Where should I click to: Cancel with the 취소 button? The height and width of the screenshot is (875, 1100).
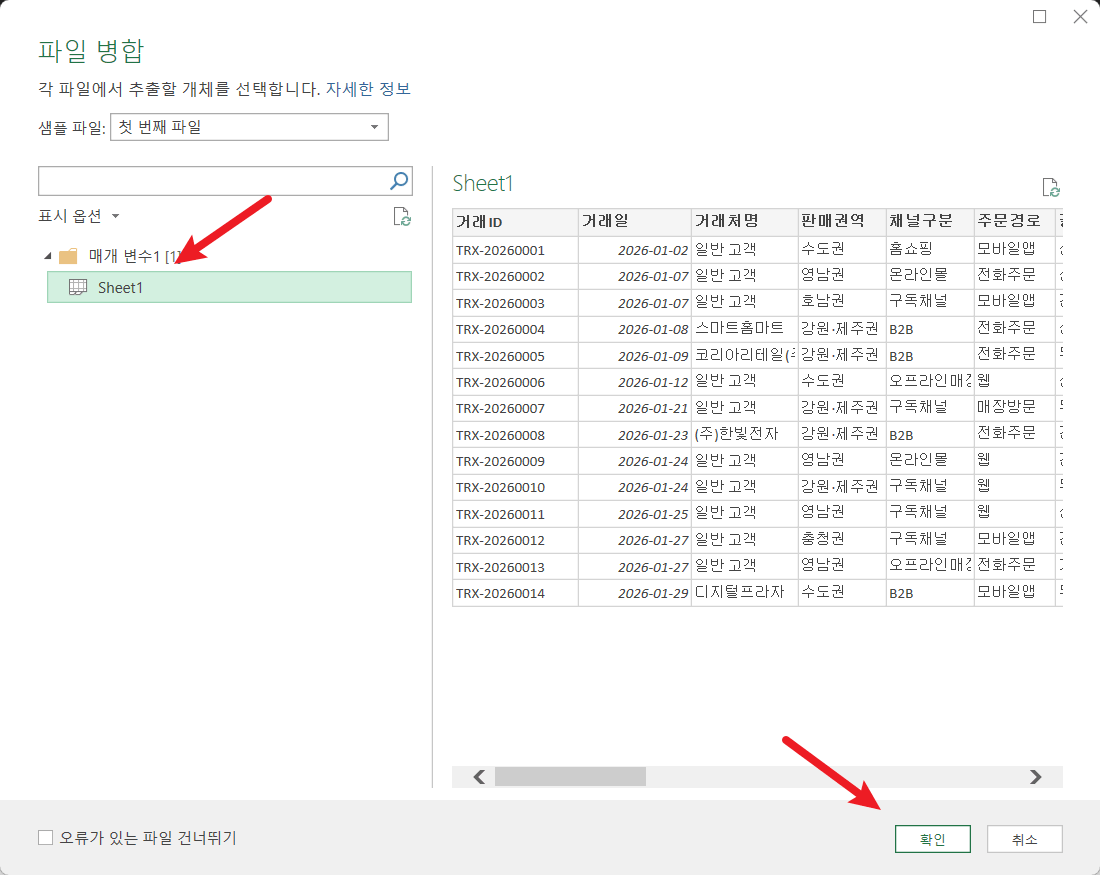click(x=1024, y=839)
